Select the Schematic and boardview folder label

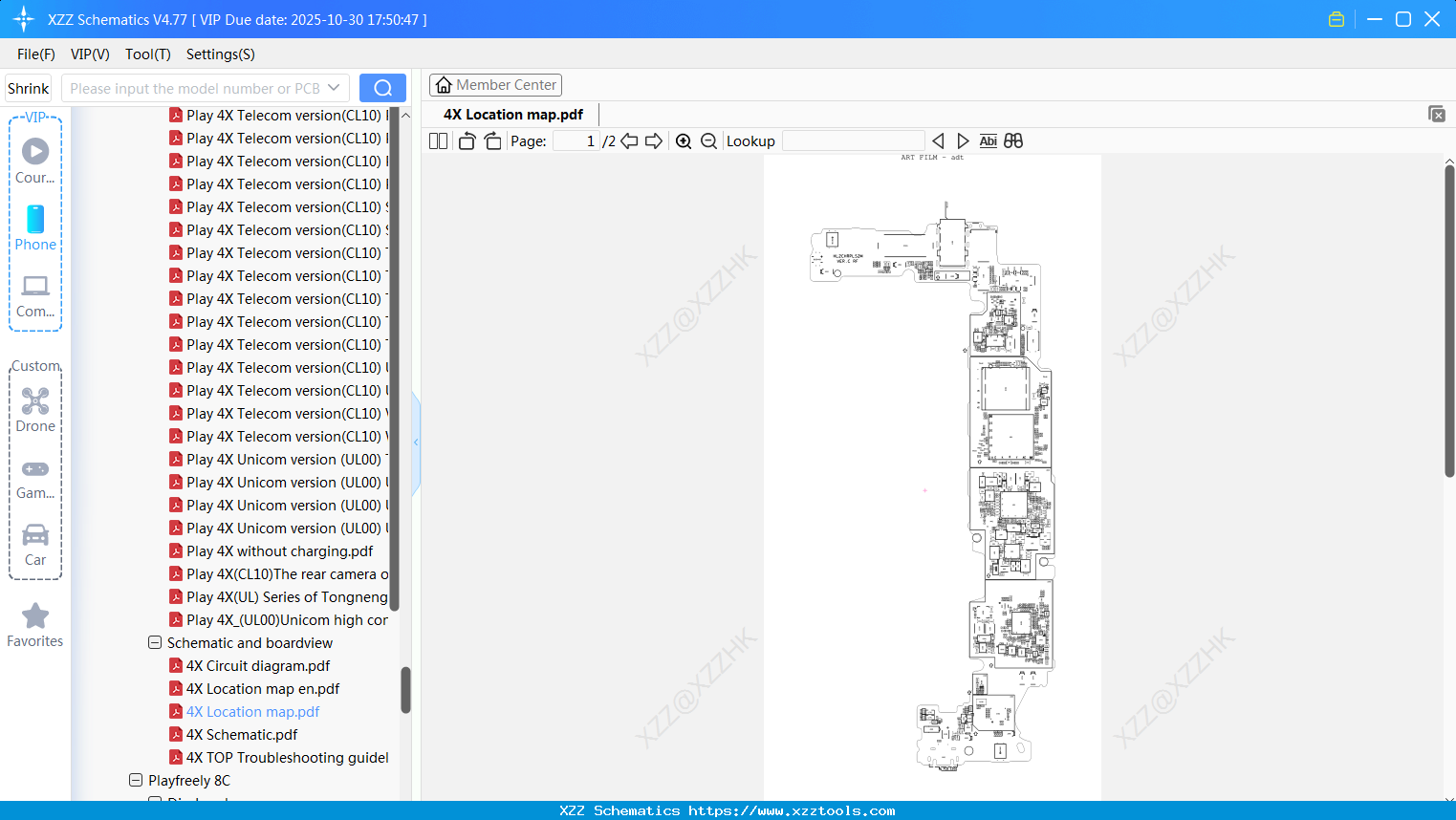(250, 643)
